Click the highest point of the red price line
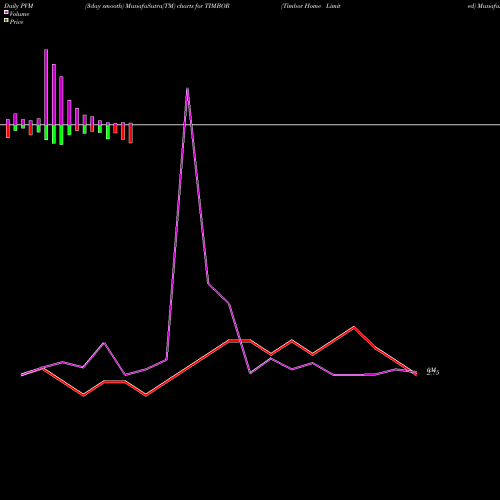The width and height of the screenshot is (500, 500). click(354, 327)
